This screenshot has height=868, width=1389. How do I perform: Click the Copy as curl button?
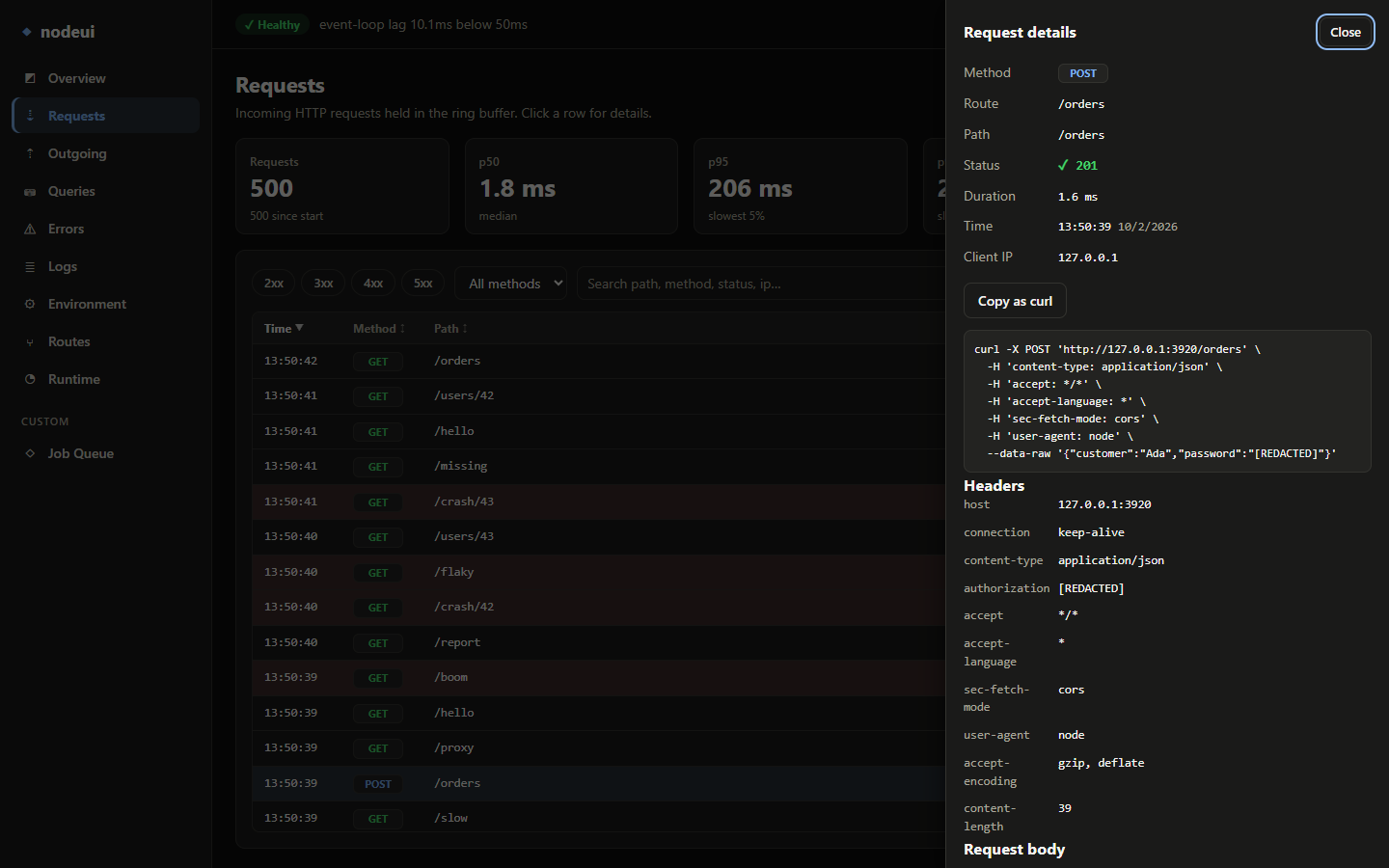point(1015,301)
